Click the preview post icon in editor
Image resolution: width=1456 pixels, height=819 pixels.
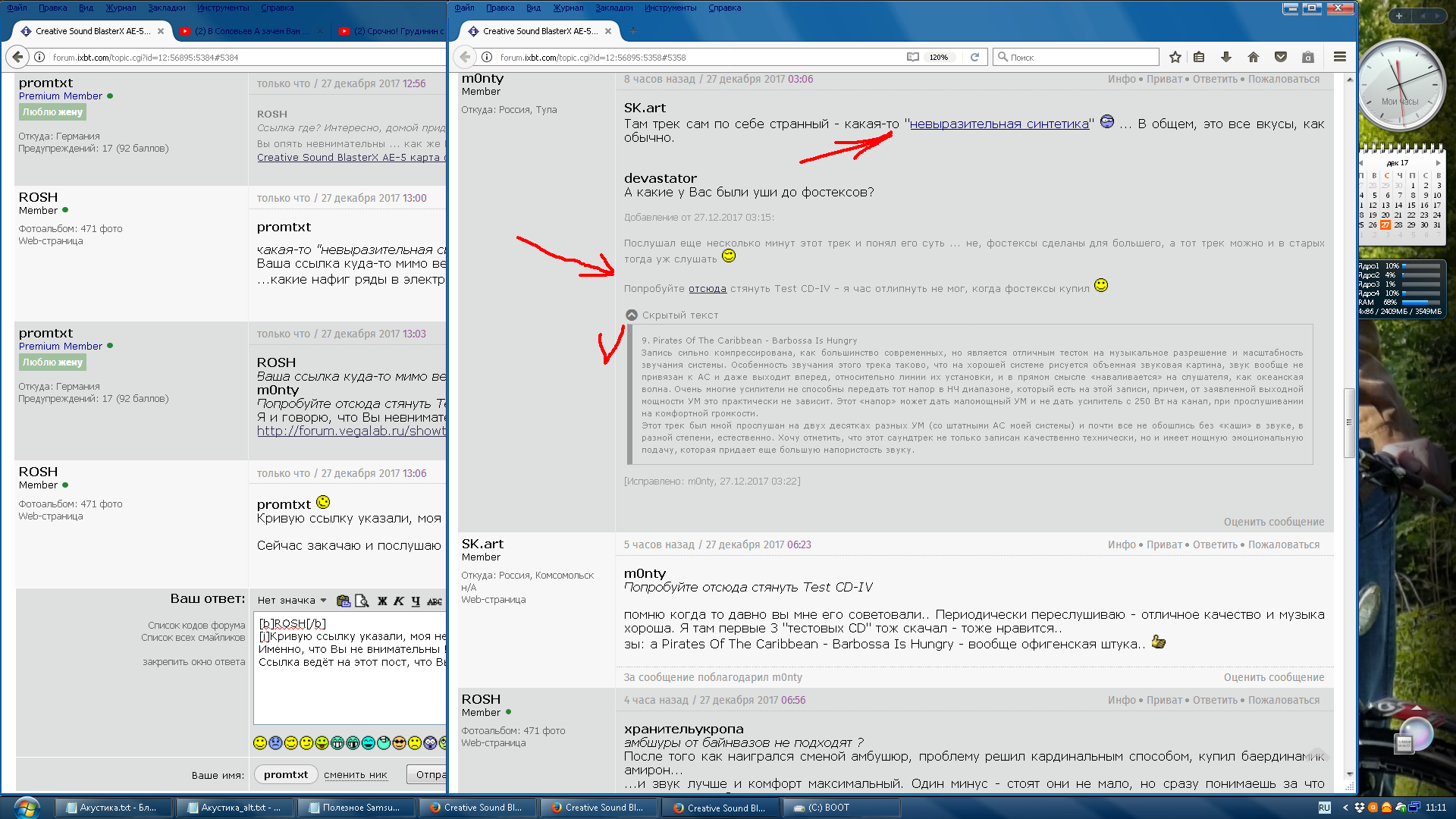[x=362, y=601]
